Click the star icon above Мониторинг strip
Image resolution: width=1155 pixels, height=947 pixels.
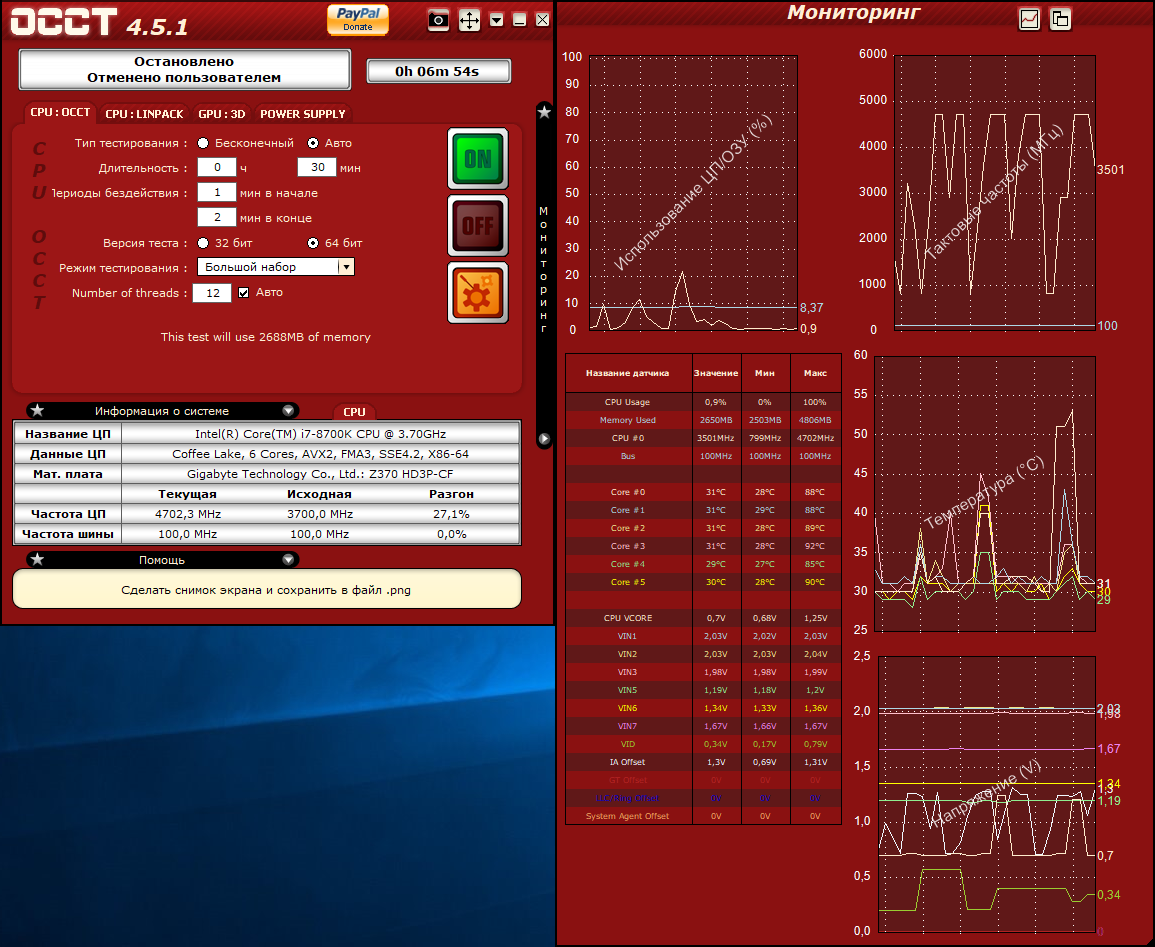point(544,112)
